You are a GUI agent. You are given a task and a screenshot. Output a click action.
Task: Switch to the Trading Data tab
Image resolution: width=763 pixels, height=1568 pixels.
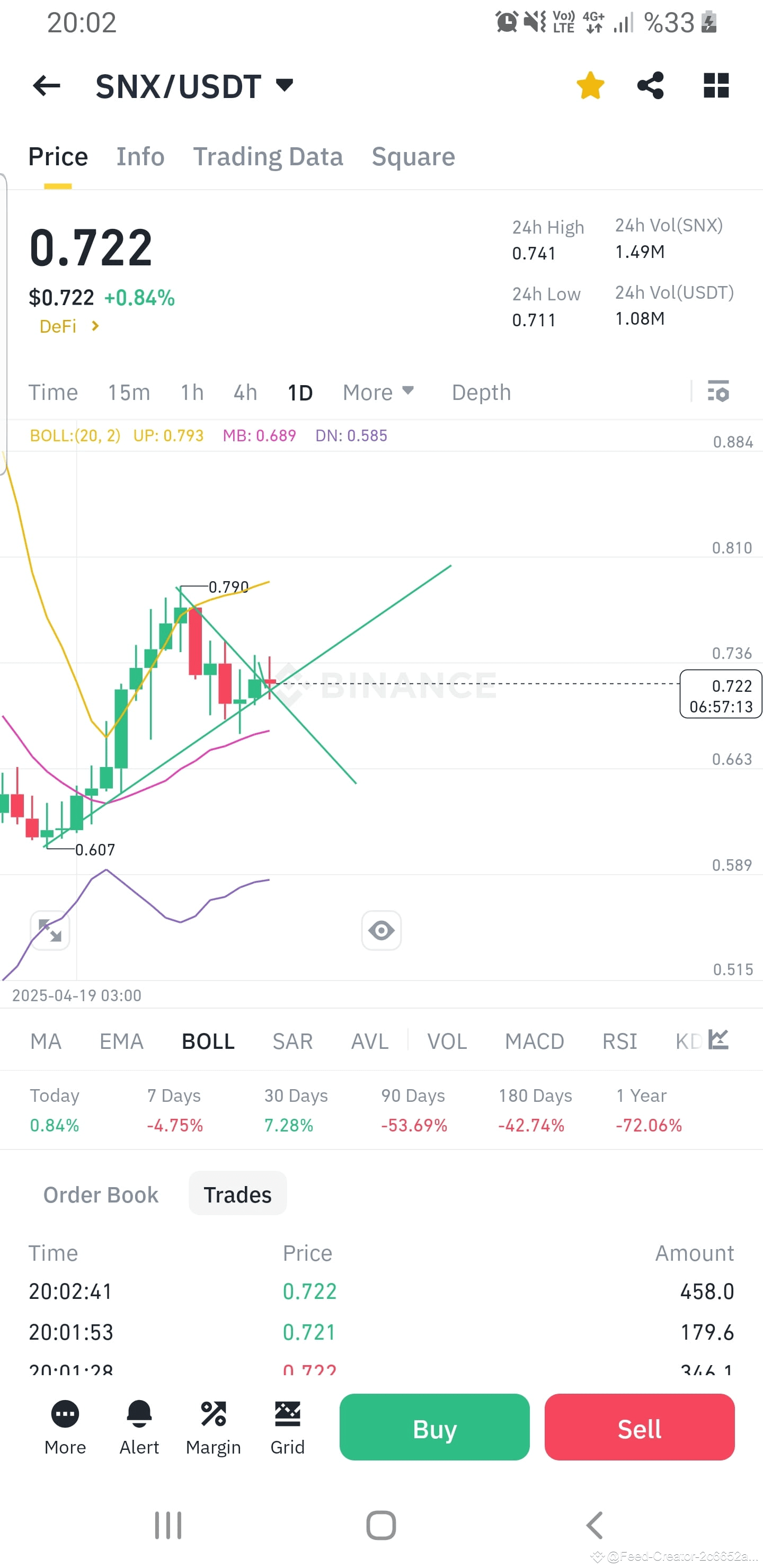pos(268,156)
